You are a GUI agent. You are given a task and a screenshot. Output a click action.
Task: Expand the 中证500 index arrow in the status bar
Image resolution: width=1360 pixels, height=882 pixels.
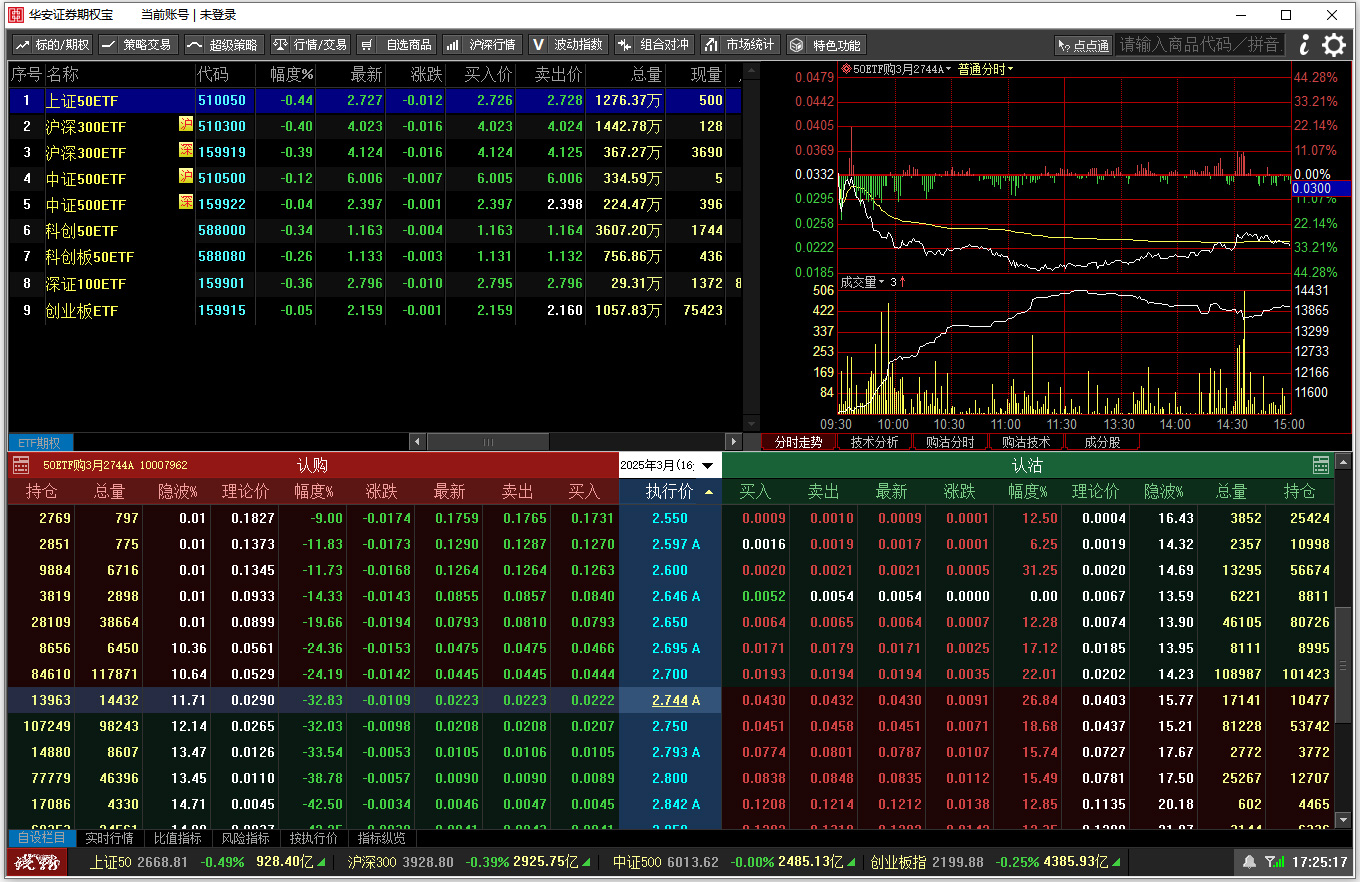(851, 862)
